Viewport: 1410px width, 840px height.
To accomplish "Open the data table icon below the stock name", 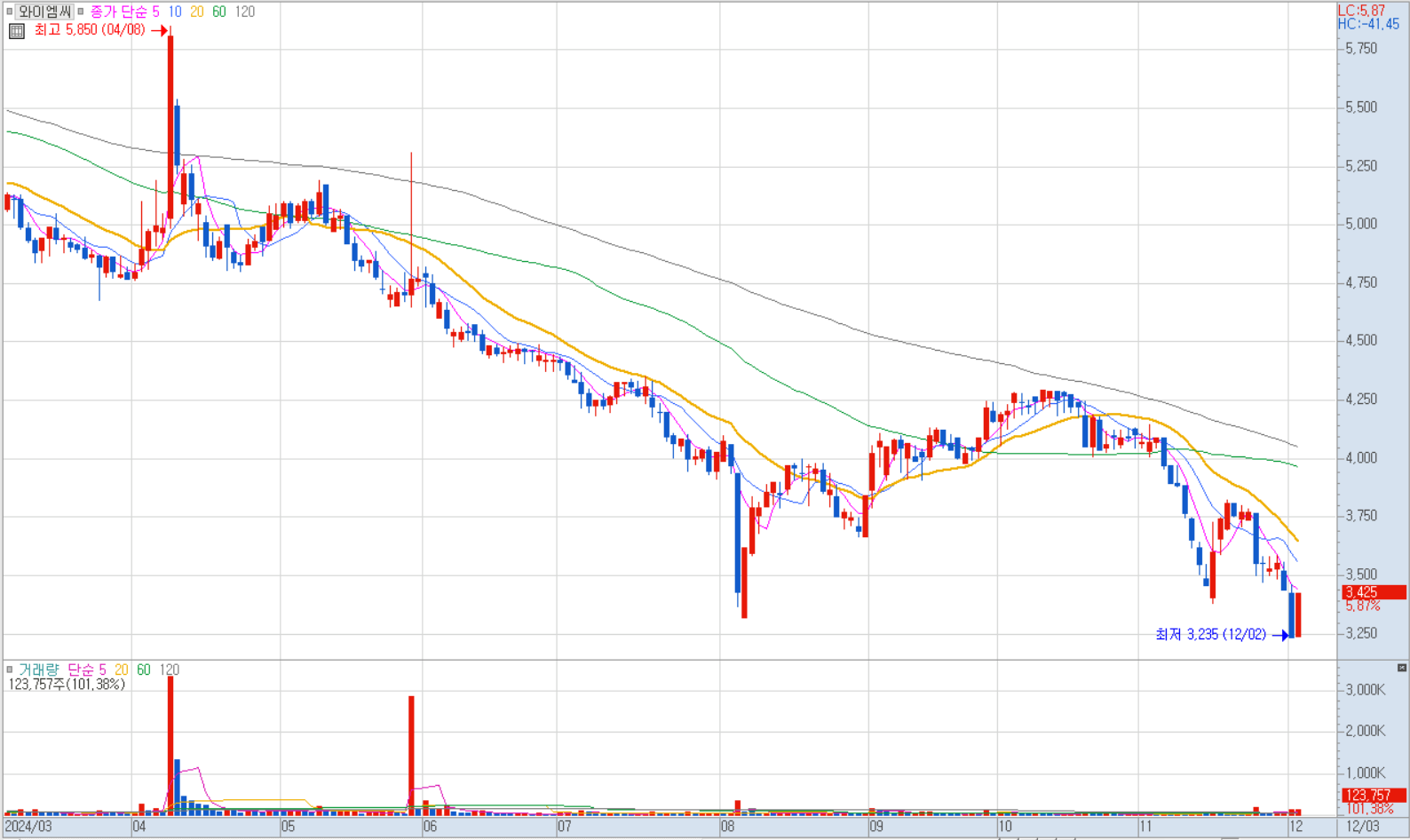I will 16,31.
